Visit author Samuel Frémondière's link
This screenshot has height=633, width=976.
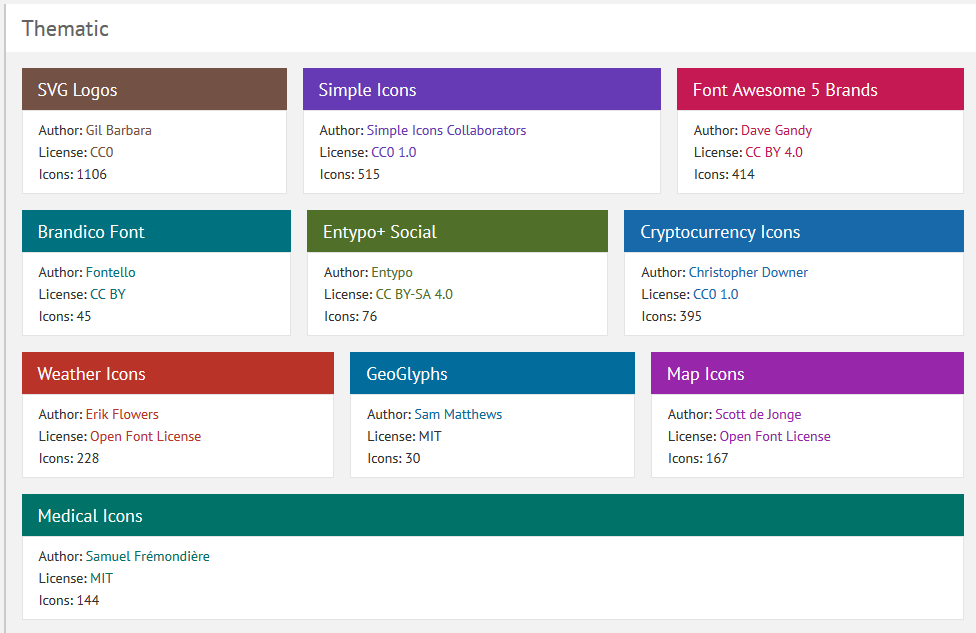(148, 556)
